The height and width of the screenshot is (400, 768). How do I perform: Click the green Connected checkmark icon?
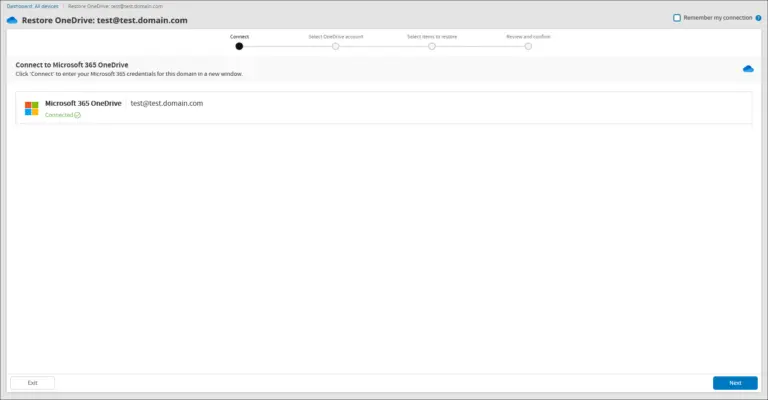(77, 115)
